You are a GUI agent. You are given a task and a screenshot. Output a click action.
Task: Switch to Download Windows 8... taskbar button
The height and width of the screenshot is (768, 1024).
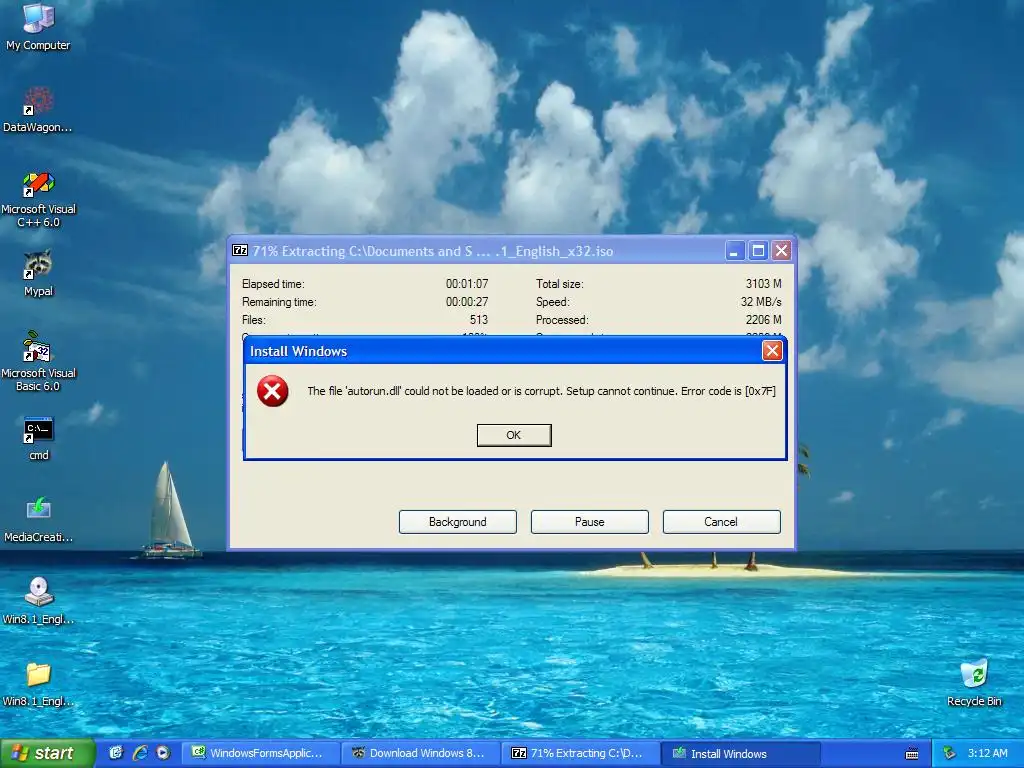click(421, 753)
